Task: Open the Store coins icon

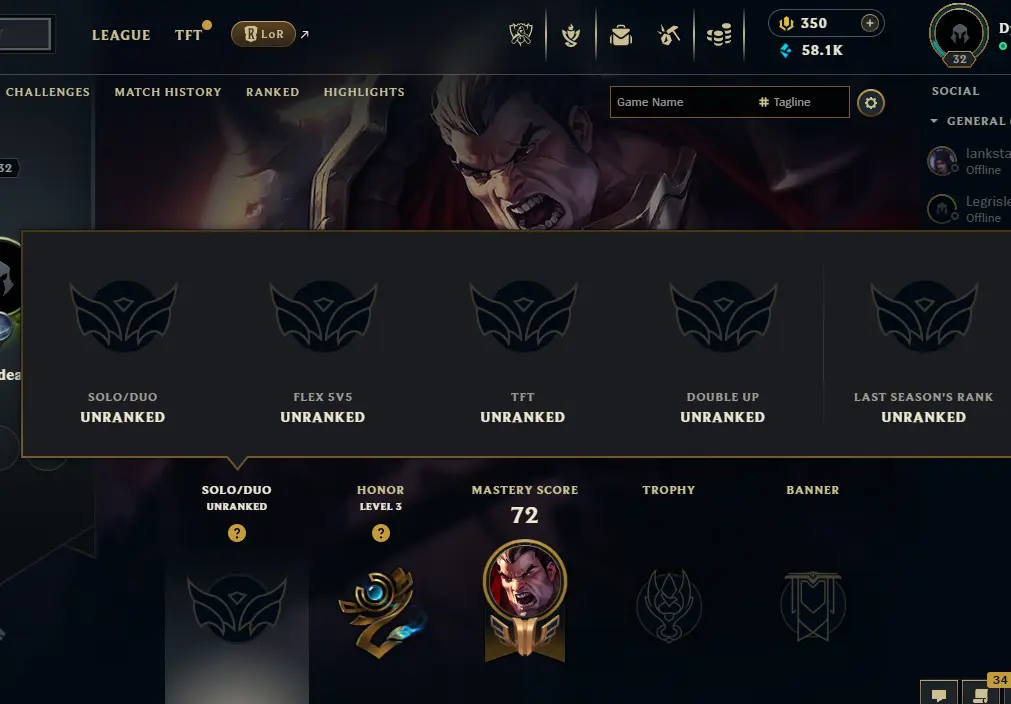Action: [718, 35]
